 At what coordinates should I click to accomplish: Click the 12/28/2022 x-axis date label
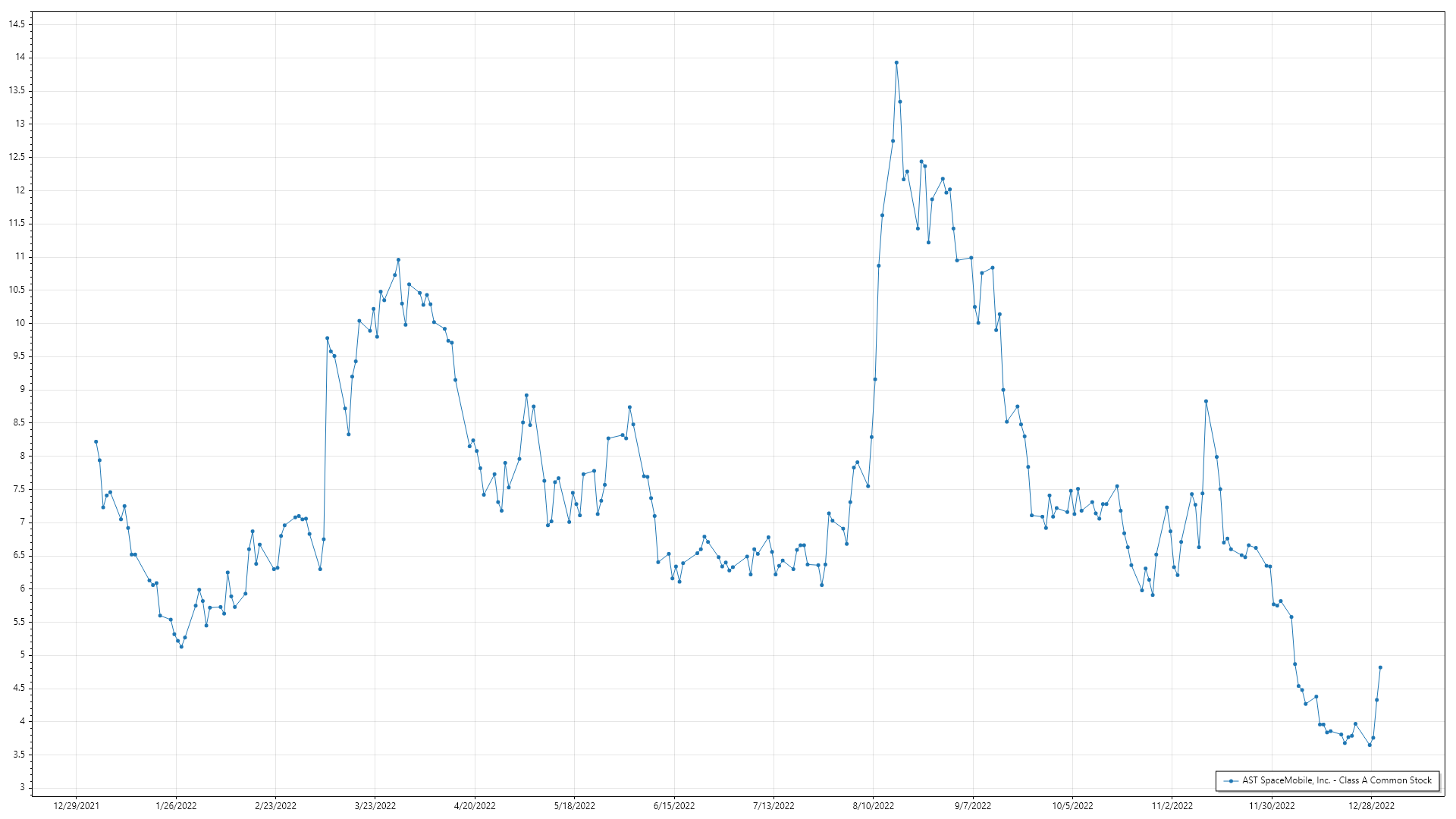tap(1371, 805)
